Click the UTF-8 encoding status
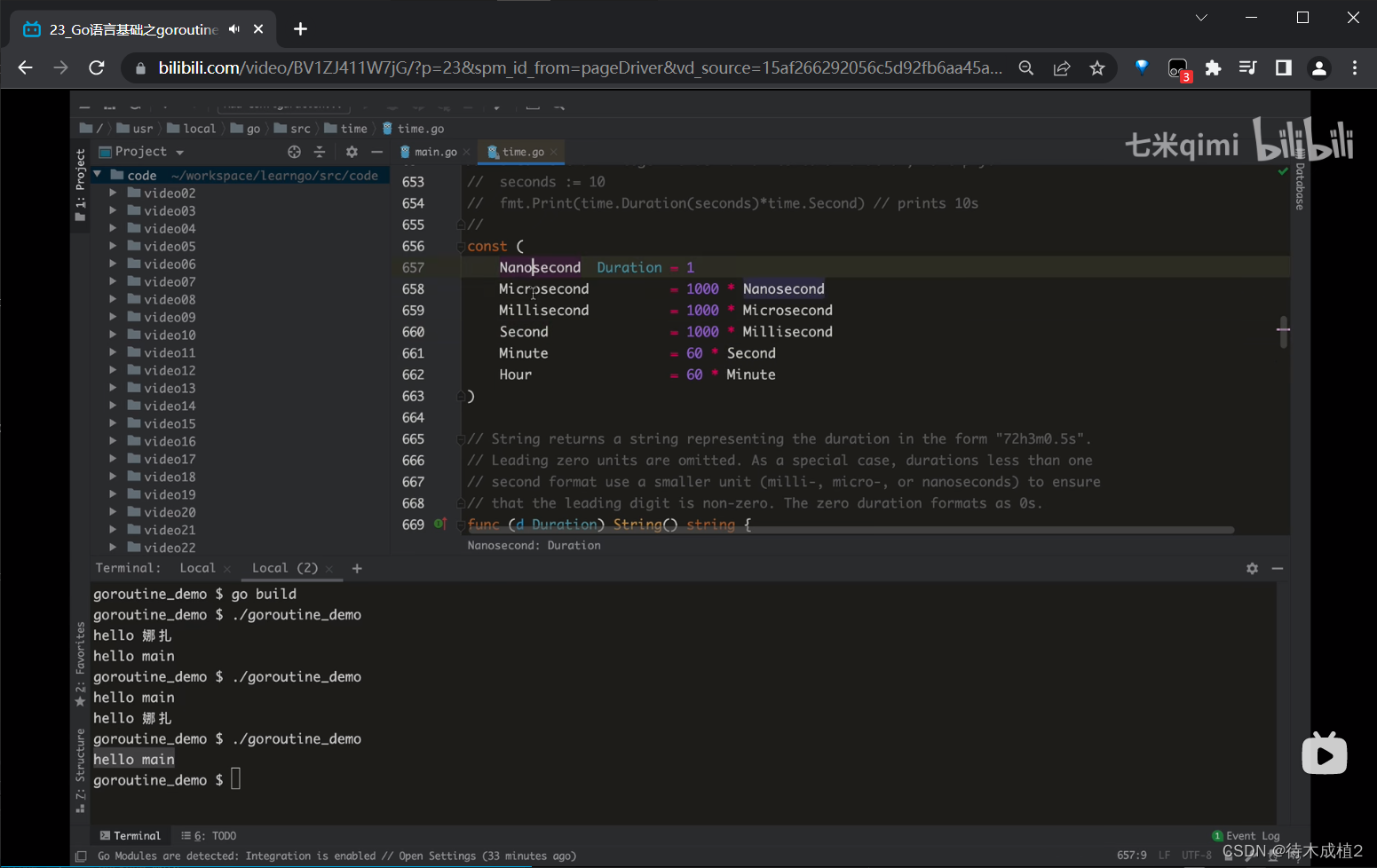1377x868 pixels. [x=1196, y=856]
